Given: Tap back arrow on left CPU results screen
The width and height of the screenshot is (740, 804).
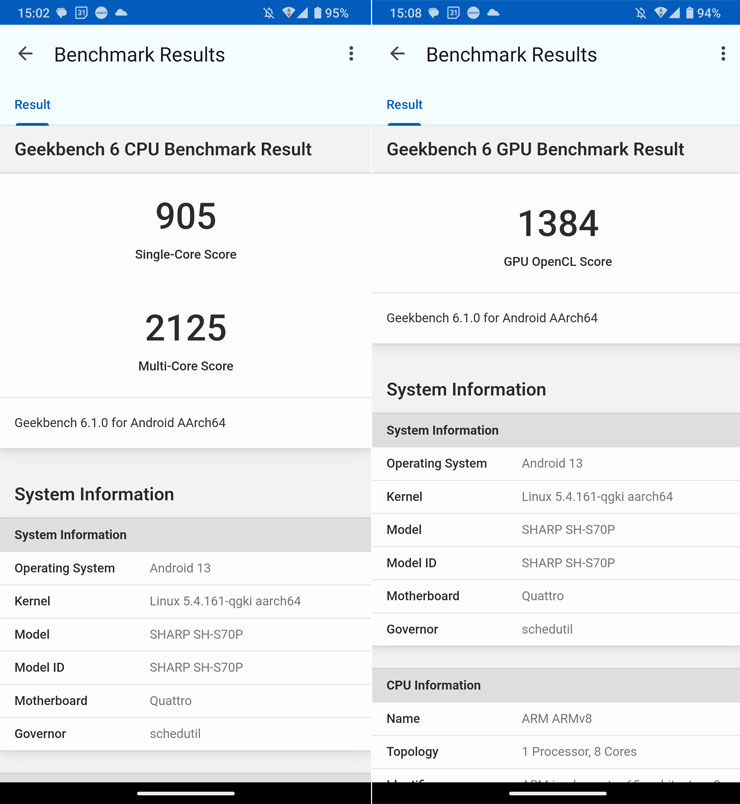Looking at the screenshot, I should pos(26,54).
